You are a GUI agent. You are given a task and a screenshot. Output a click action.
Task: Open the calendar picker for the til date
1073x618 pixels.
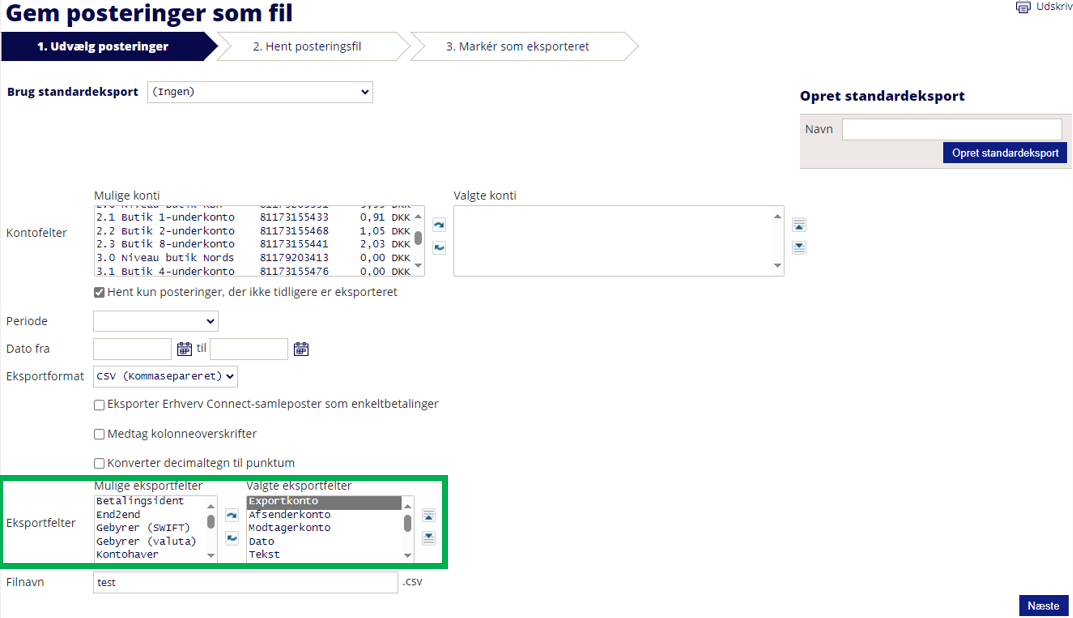pos(301,349)
